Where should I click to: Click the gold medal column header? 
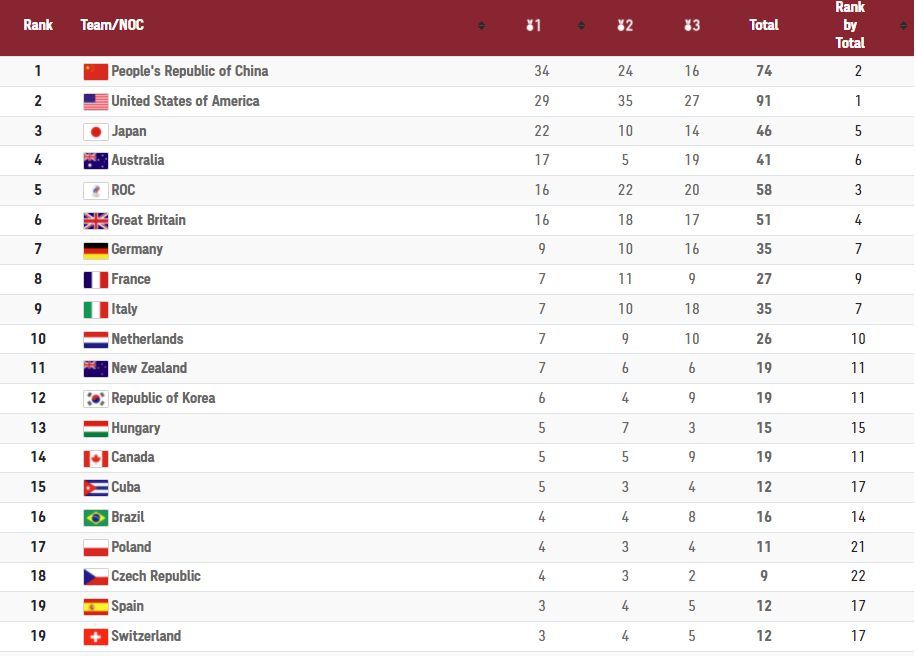tap(533, 25)
